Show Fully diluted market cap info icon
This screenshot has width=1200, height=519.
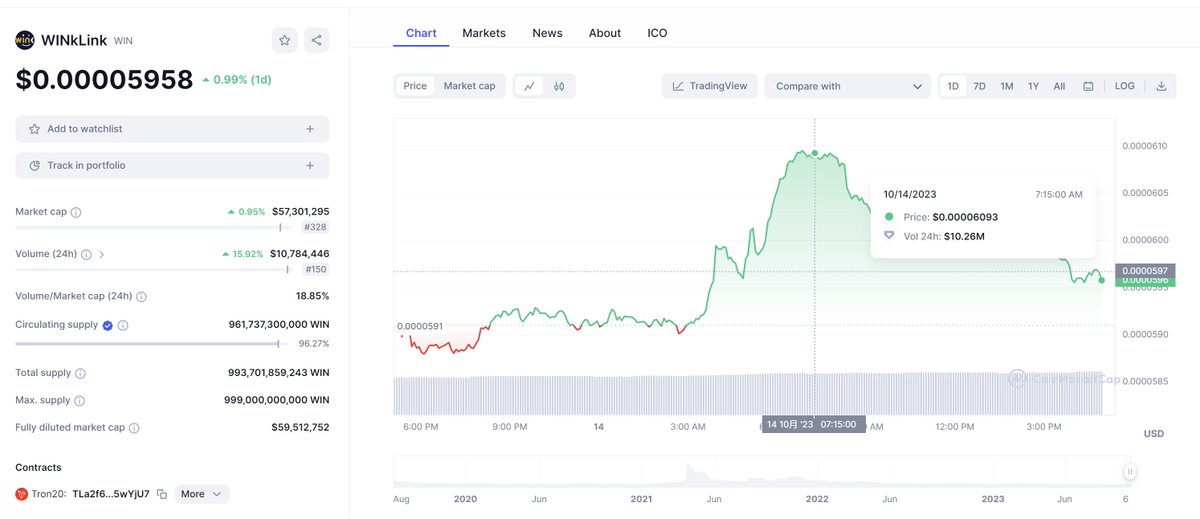click(134, 428)
